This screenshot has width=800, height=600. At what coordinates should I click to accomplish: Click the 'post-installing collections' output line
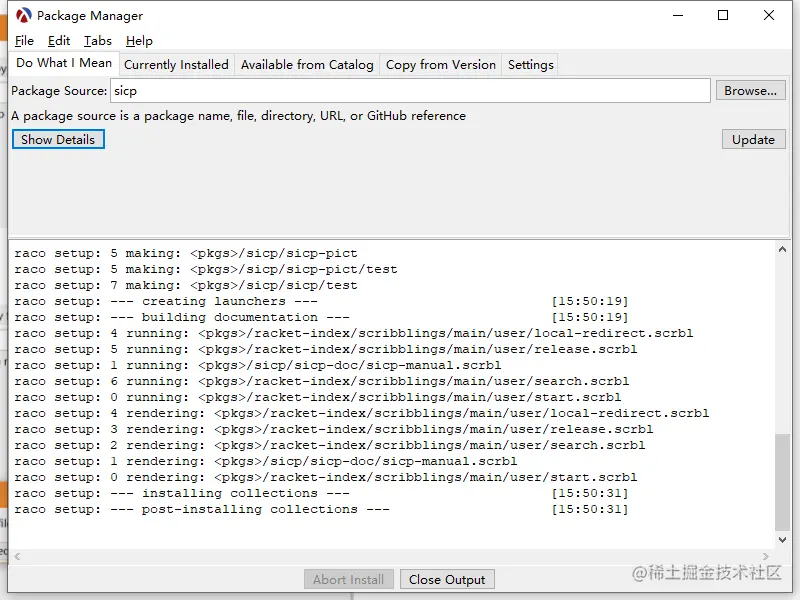321,509
